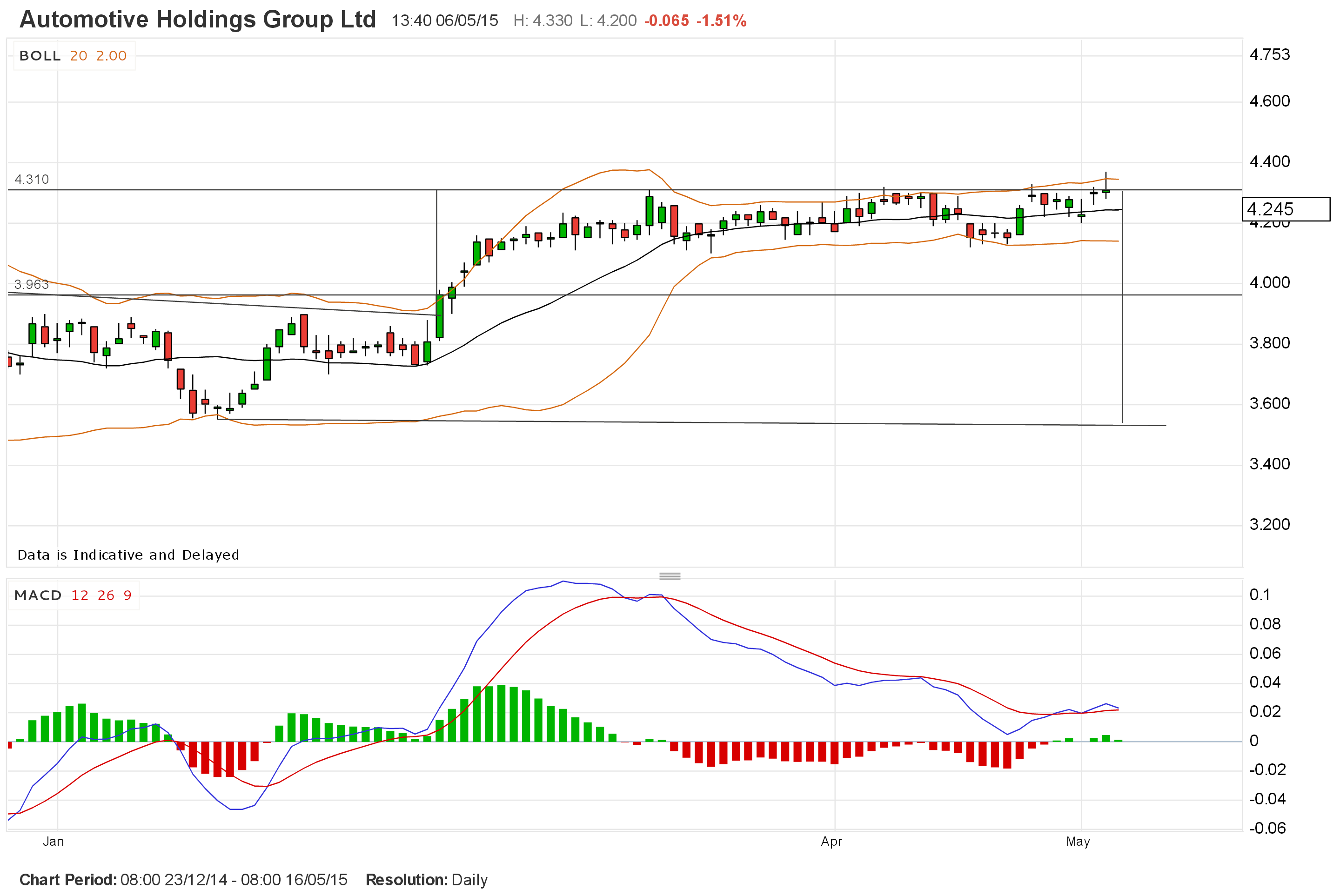Click the 3.600 price axis label
Image resolution: width=1340 pixels, height=896 pixels.
point(1270,403)
